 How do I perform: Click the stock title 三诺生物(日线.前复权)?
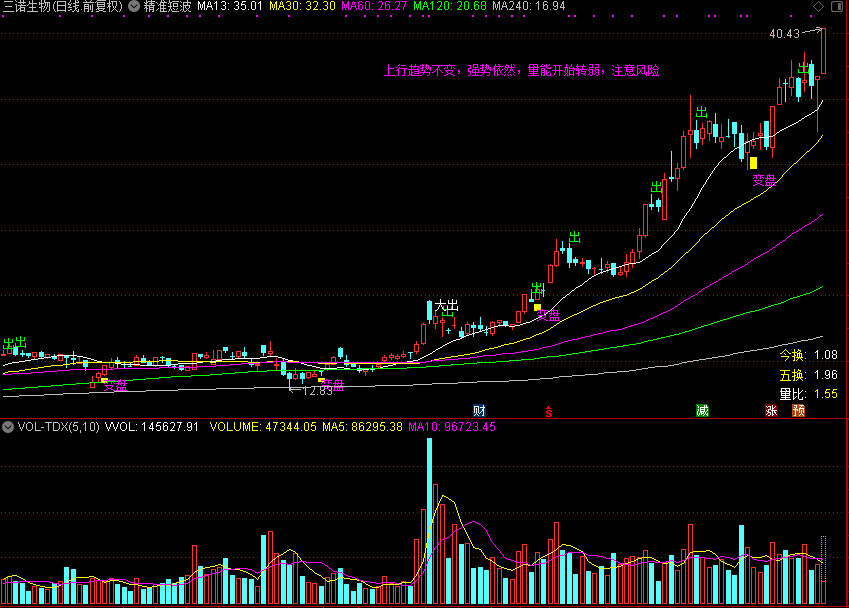tap(63, 6)
